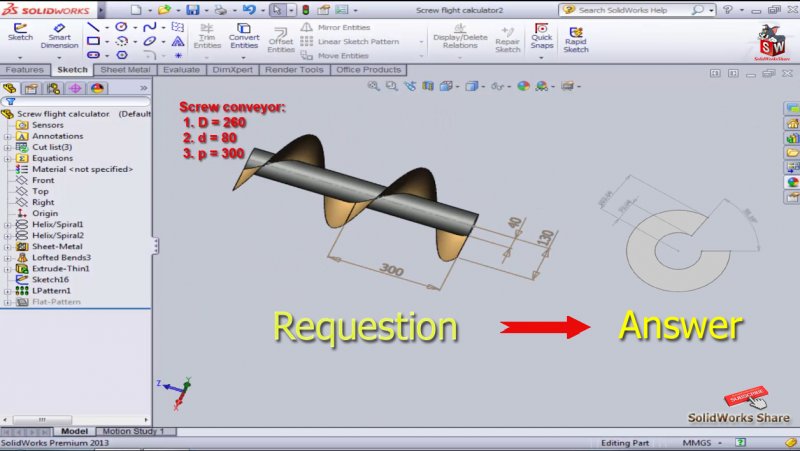Activate the Smart Dimension tool
This screenshot has height=451, width=800.
[x=60, y=36]
